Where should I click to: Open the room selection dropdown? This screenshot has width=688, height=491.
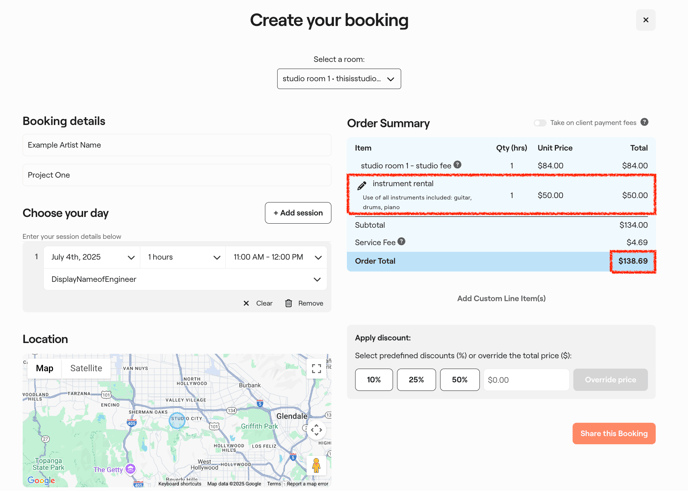coord(339,79)
